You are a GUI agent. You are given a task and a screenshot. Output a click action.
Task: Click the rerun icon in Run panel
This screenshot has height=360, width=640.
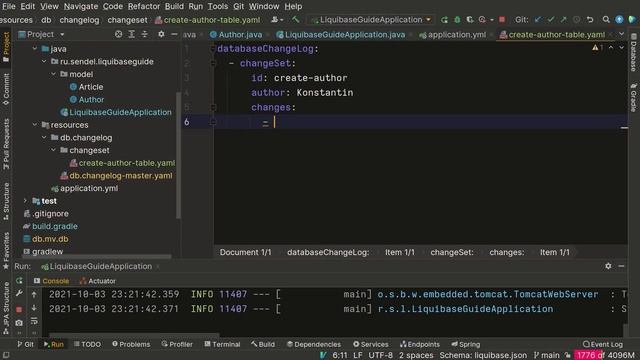(19, 281)
